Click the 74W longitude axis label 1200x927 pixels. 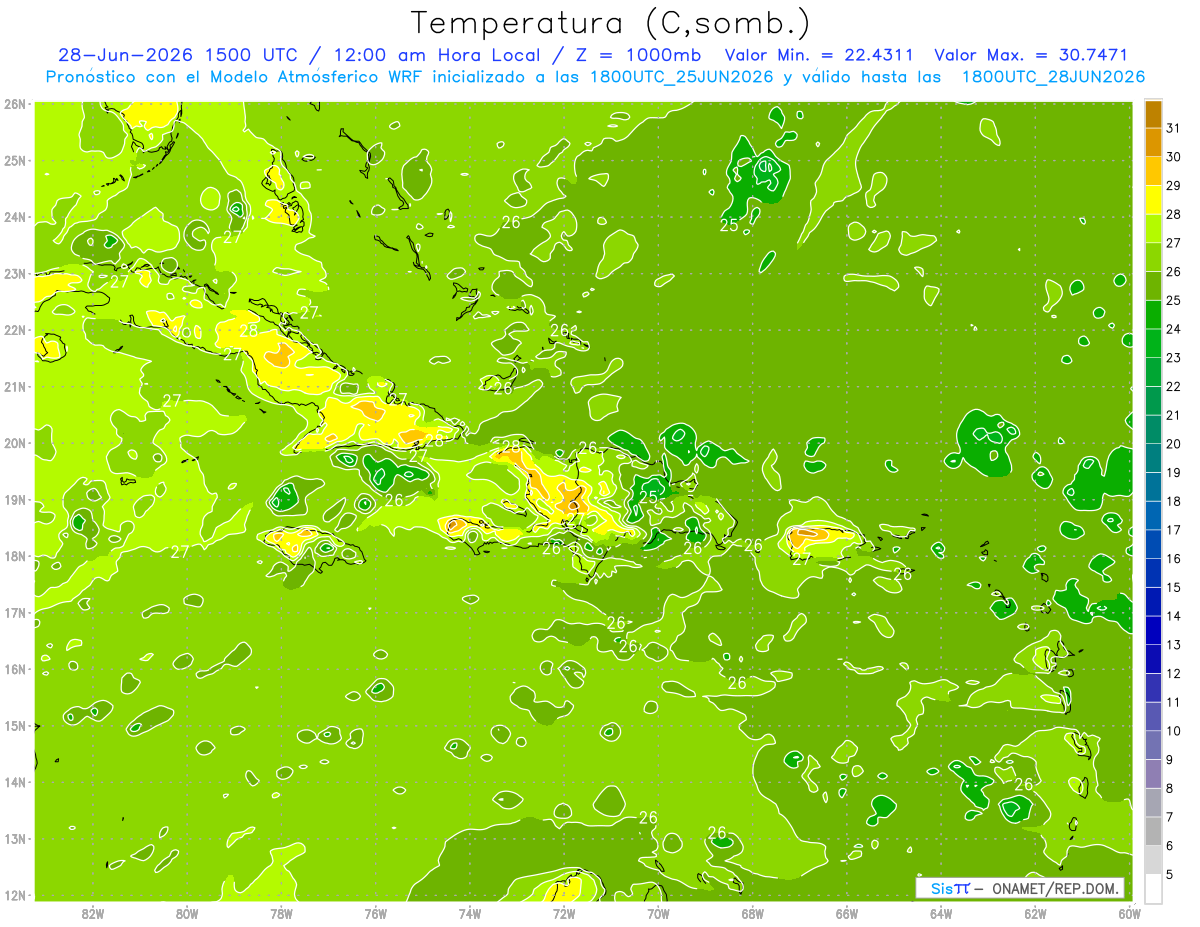[470, 913]
